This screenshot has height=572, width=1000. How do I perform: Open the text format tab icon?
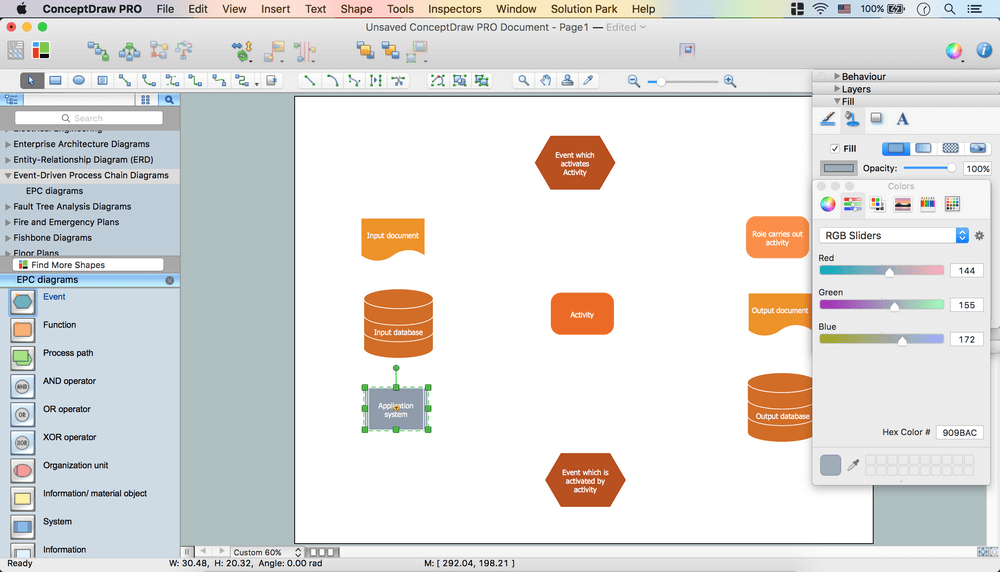point(902,119)
